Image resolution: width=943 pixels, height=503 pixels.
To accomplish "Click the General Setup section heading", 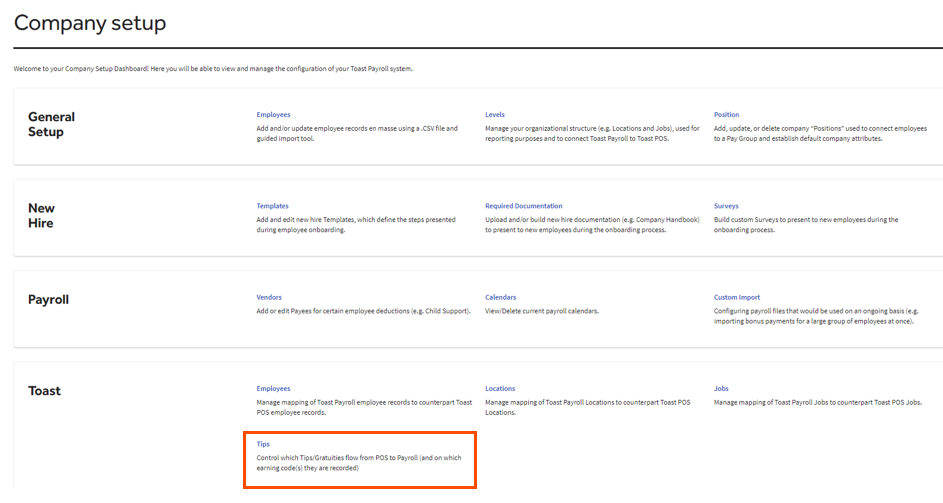I will pos(51,124).
